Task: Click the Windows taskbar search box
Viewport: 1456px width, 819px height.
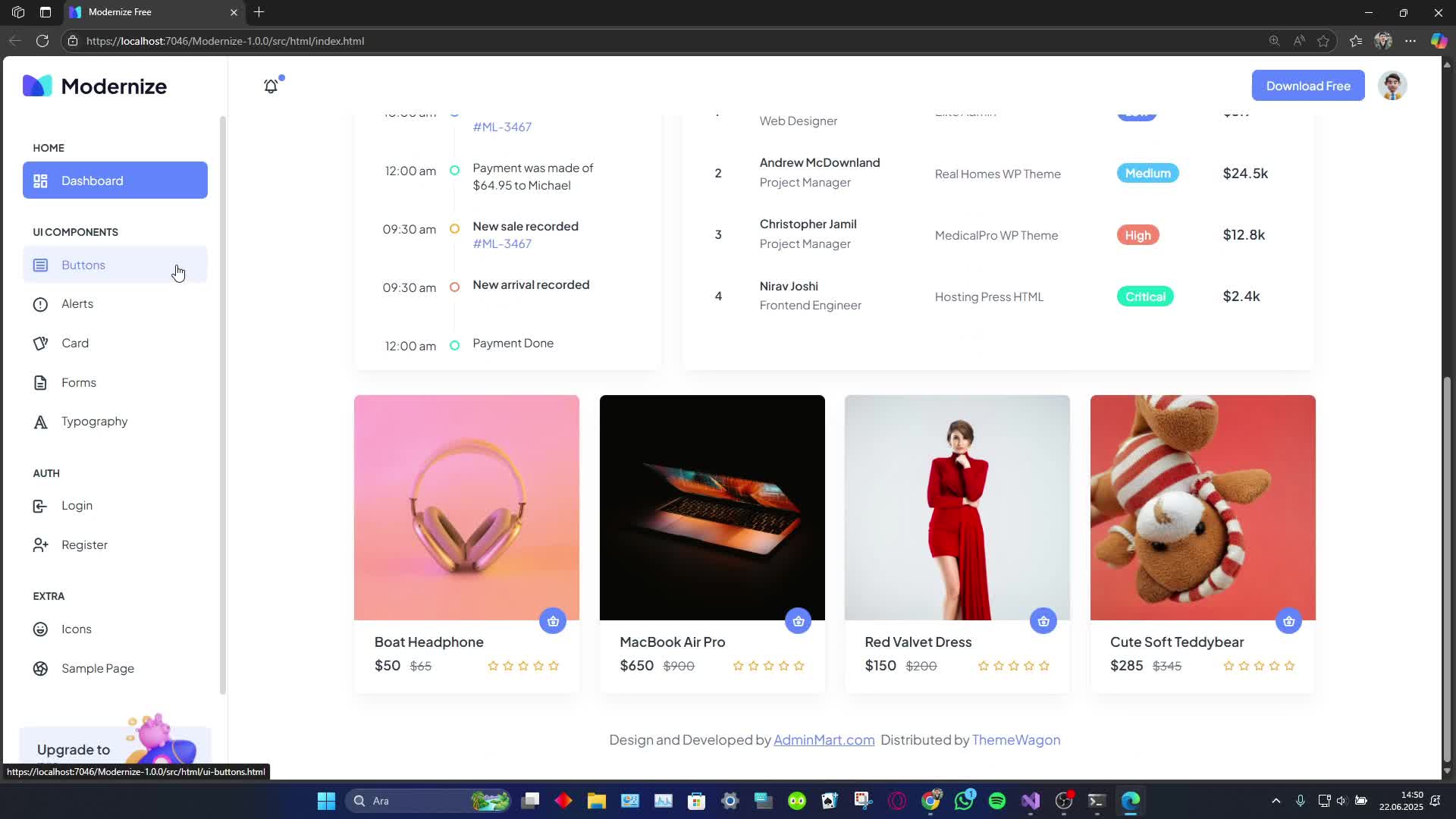Action: pyautogui.click(x=428, y=801)
